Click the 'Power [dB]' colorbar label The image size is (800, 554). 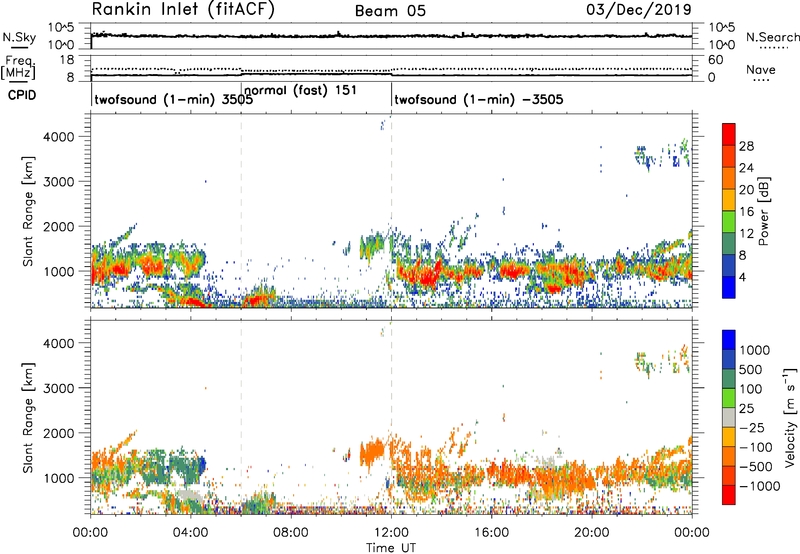coord(763,211)
